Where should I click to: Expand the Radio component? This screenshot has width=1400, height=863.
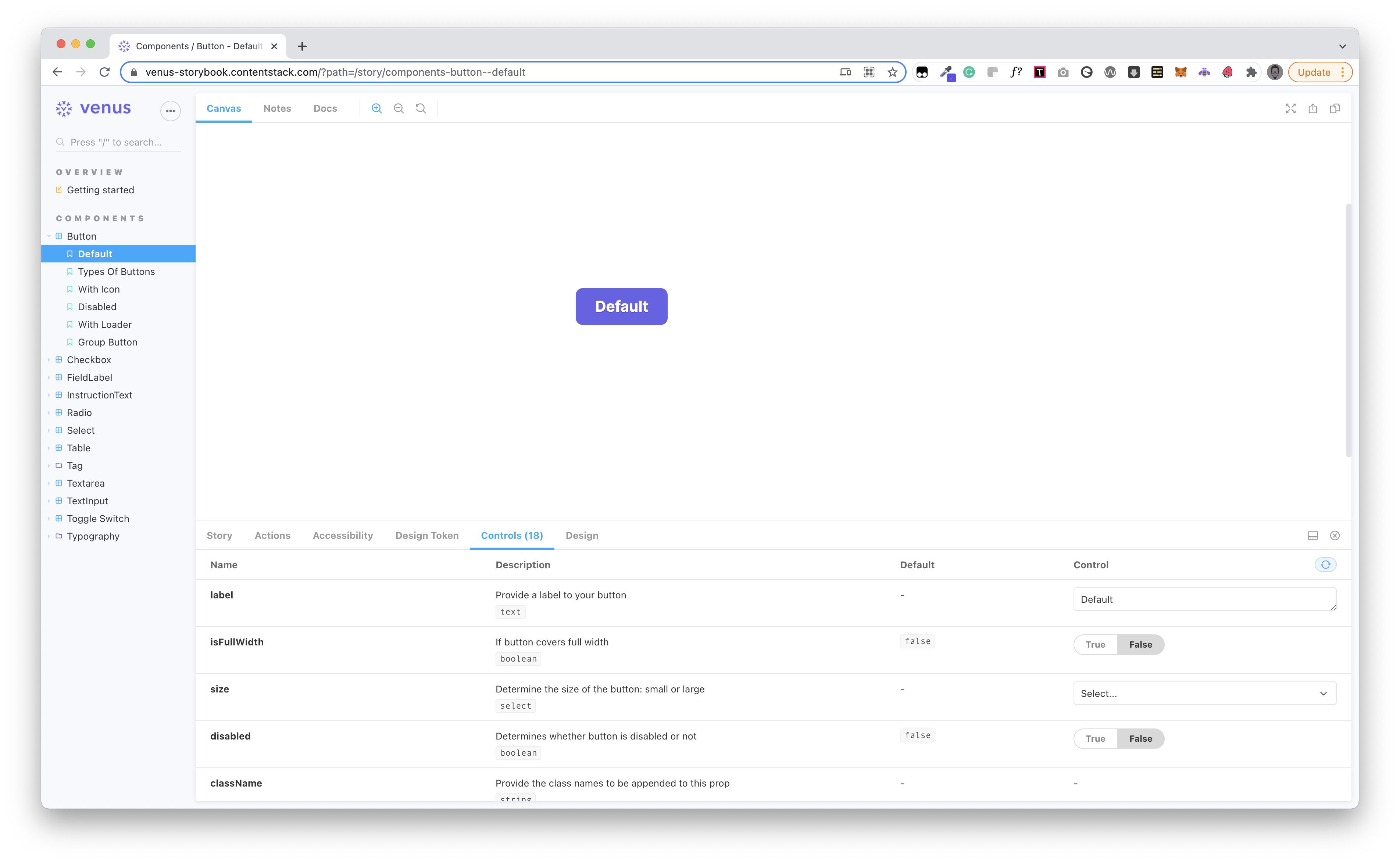pyautogui.click(x=49, y=413)
